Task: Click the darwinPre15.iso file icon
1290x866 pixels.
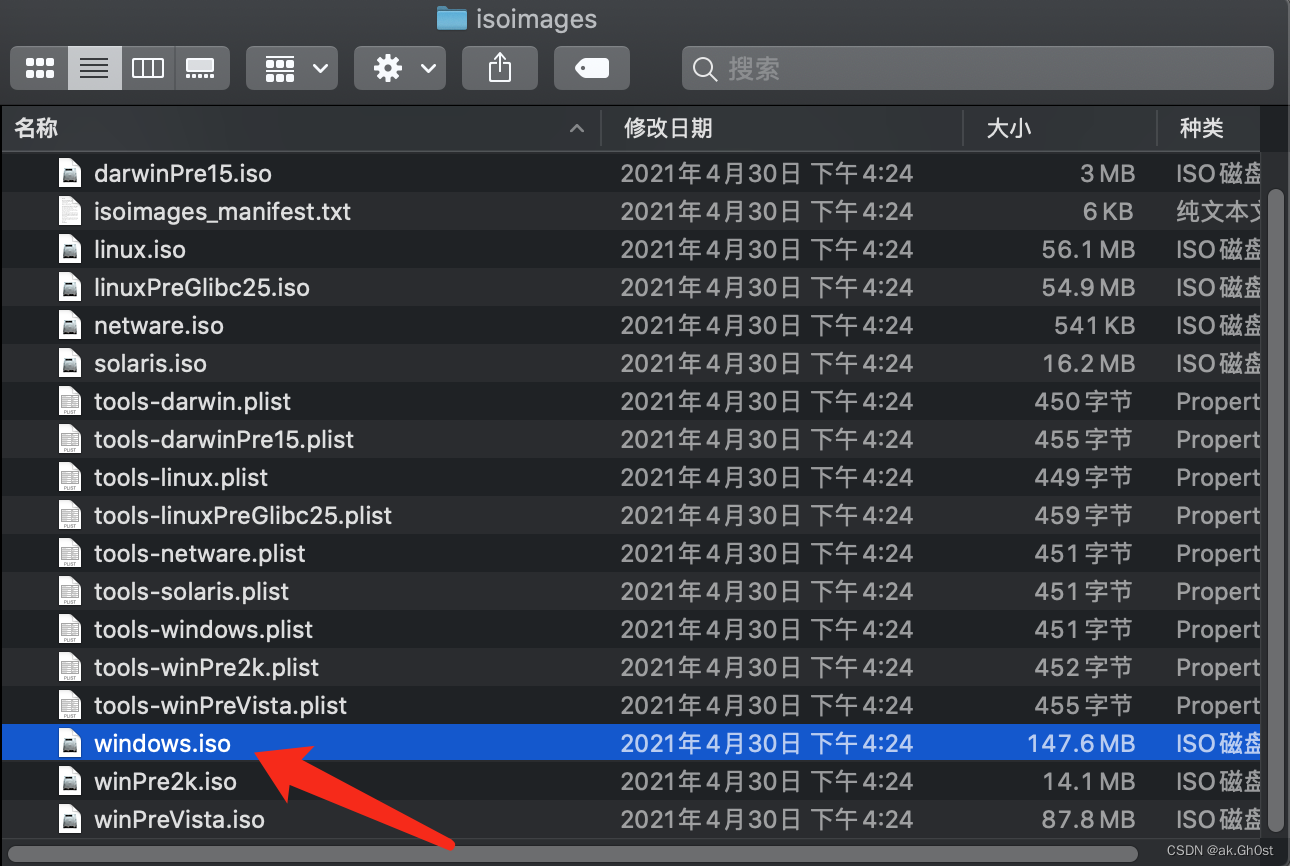Action: (69, 173)
